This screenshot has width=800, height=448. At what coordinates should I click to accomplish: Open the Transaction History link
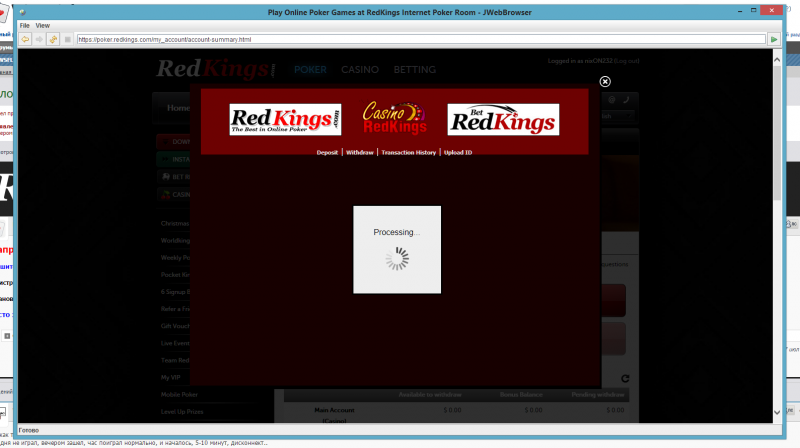pos(409,152)
